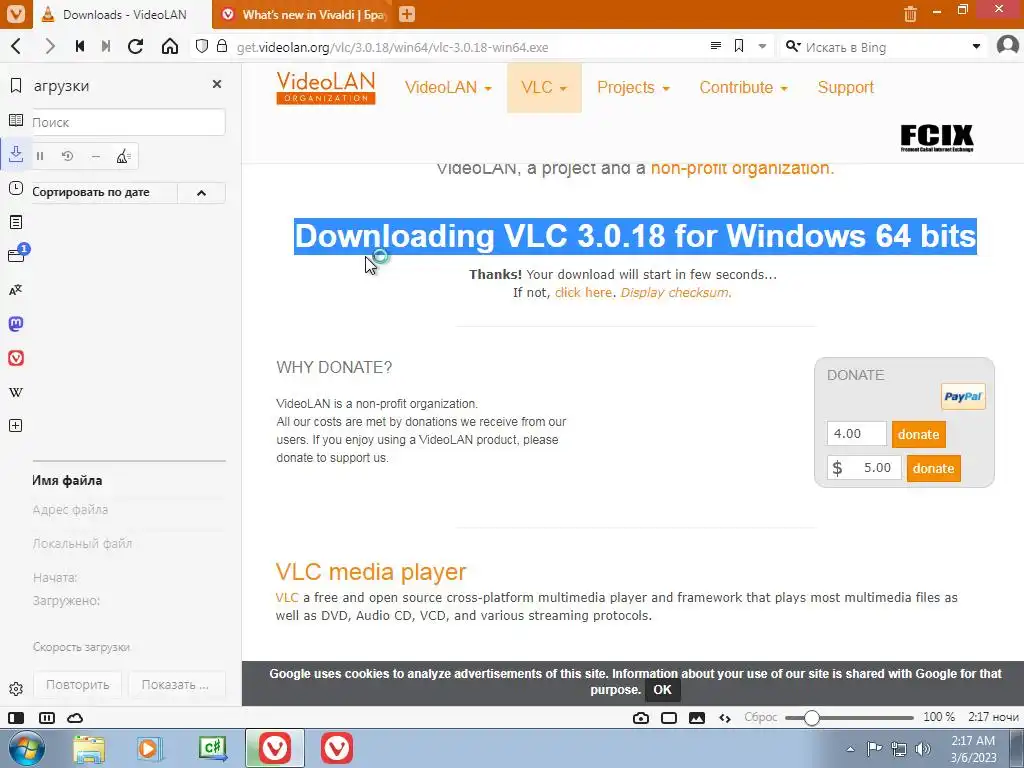This screenshot has height=768, width=1024.
Task: Open closed tabs trash can
Action: [910, 14]
